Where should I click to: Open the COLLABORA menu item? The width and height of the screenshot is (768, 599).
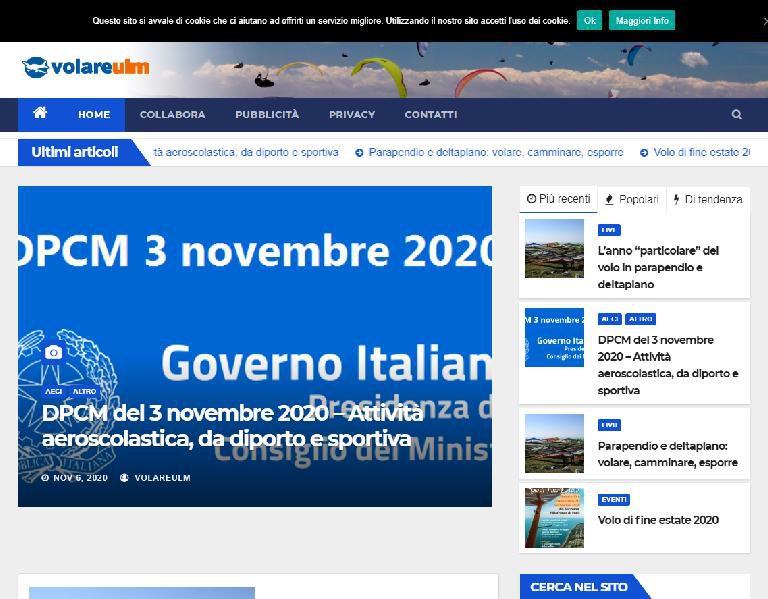click(172, 115)
